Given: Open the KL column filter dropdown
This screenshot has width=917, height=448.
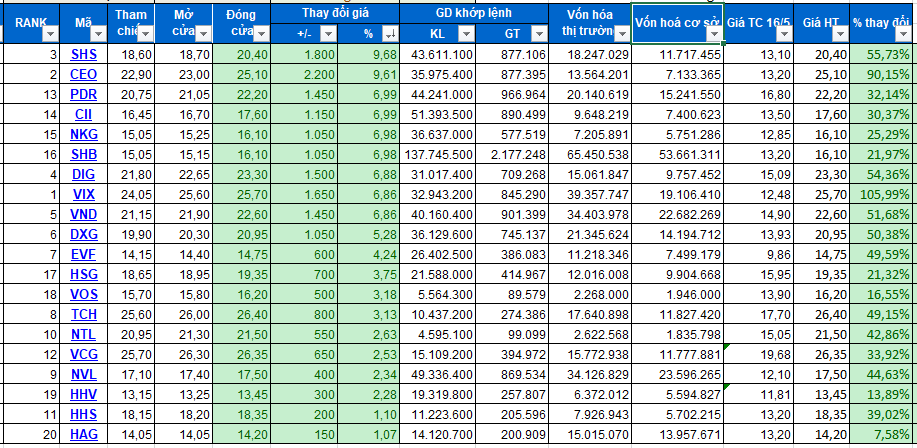Looking at the screenshot, I should 466,35.
